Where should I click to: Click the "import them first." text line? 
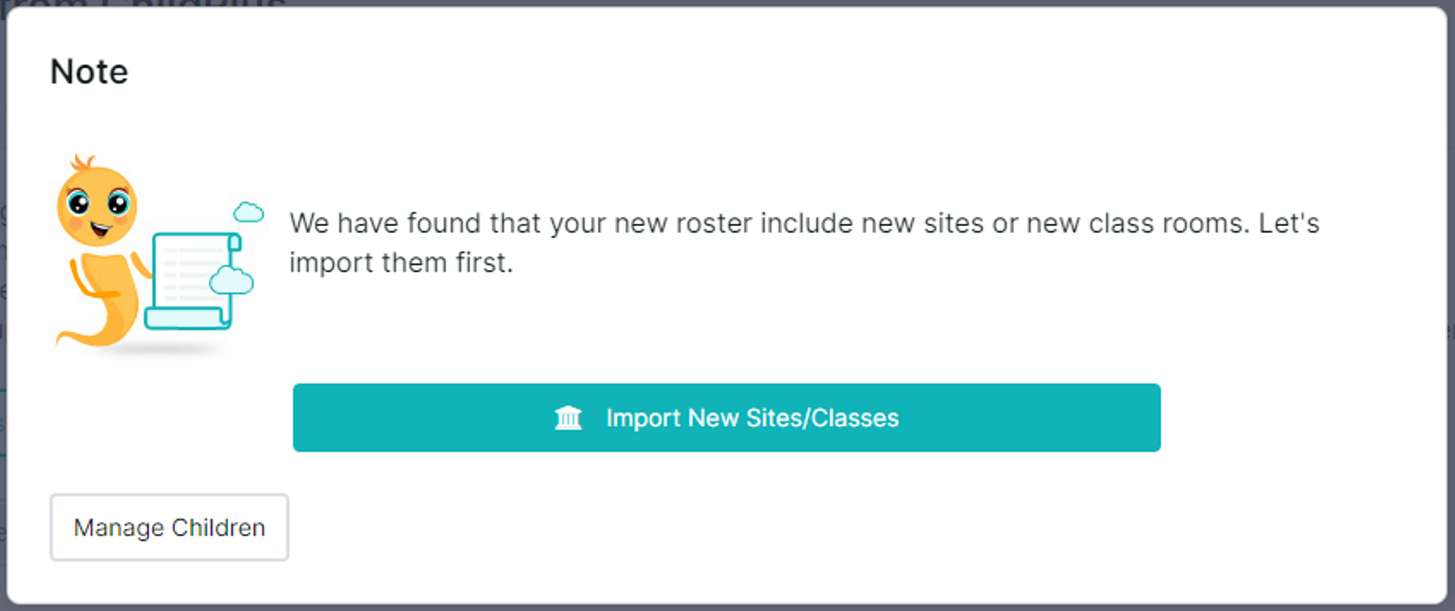coord(401,264)
